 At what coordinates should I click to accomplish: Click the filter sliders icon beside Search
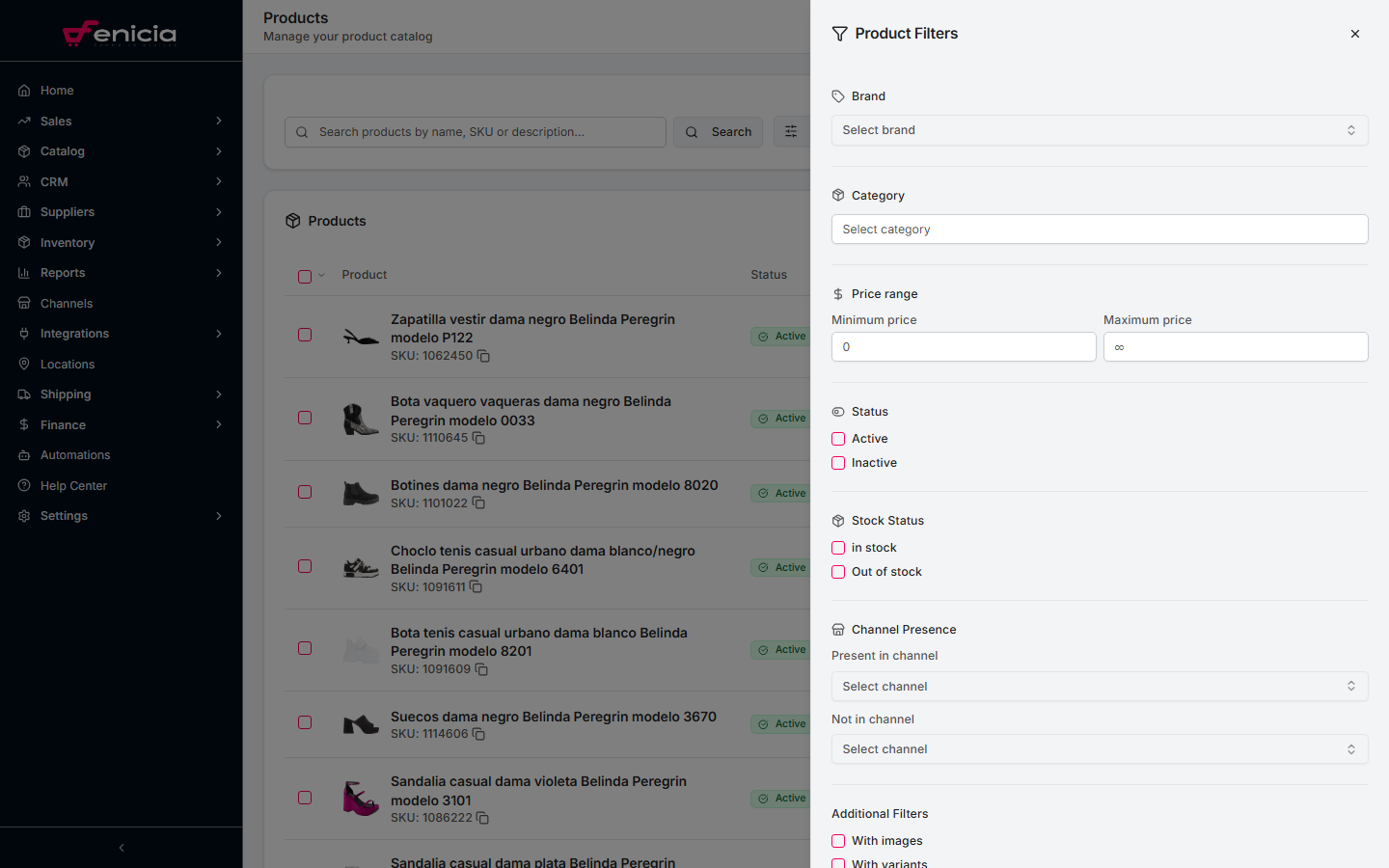[x=791, y=132]
